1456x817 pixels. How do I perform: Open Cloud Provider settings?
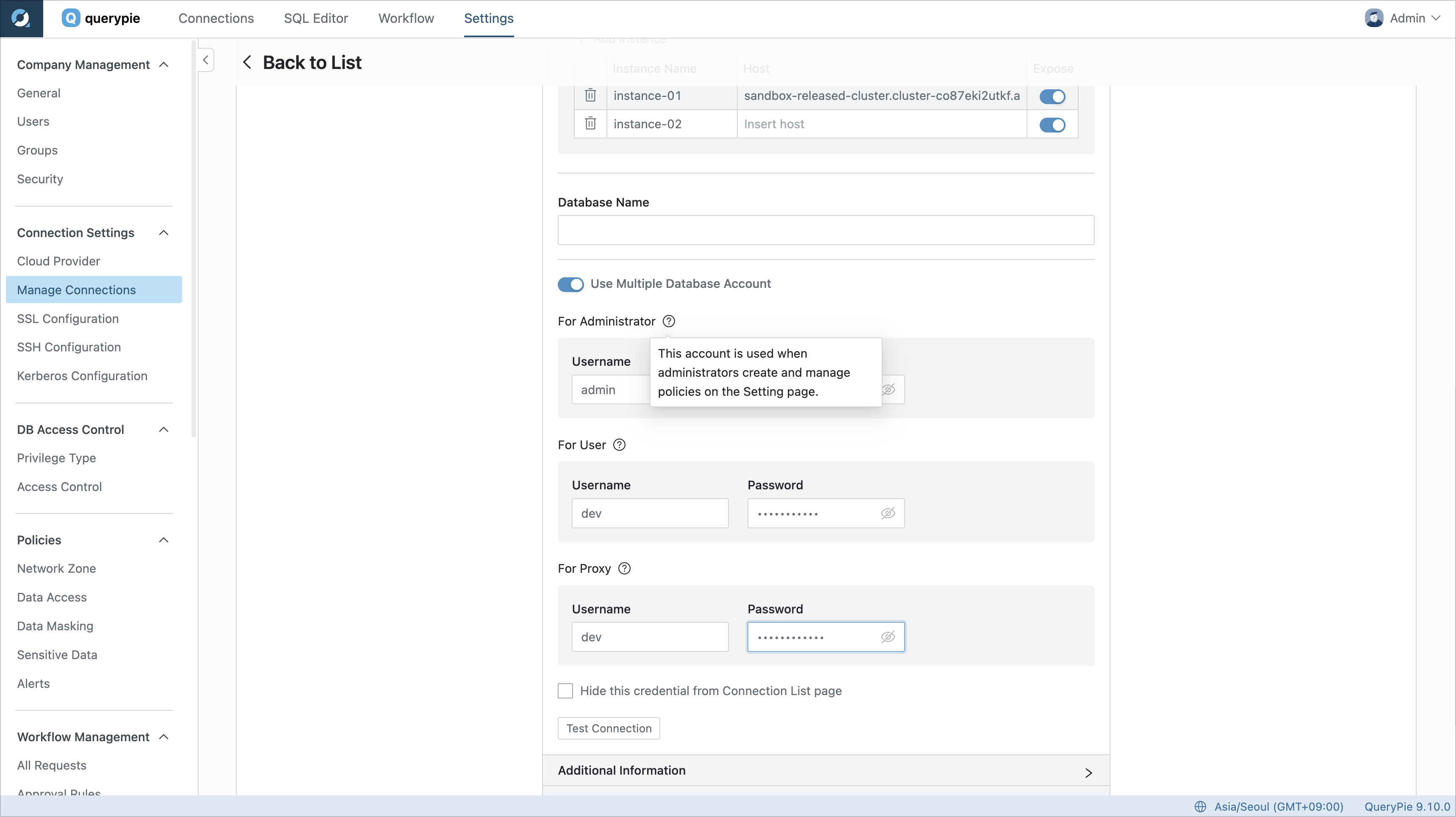58,261
